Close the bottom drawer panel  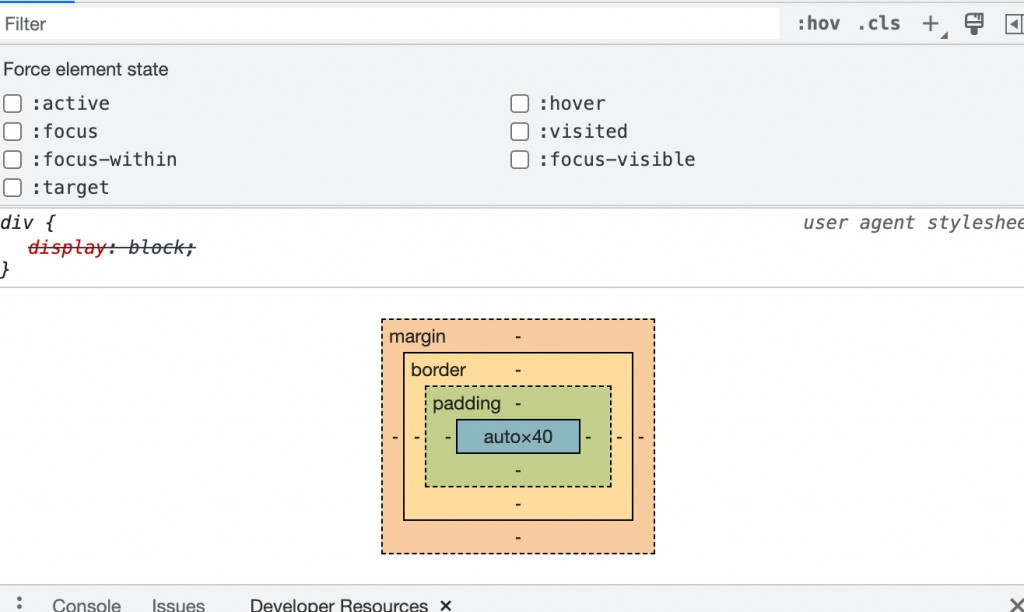point(1016,605)
